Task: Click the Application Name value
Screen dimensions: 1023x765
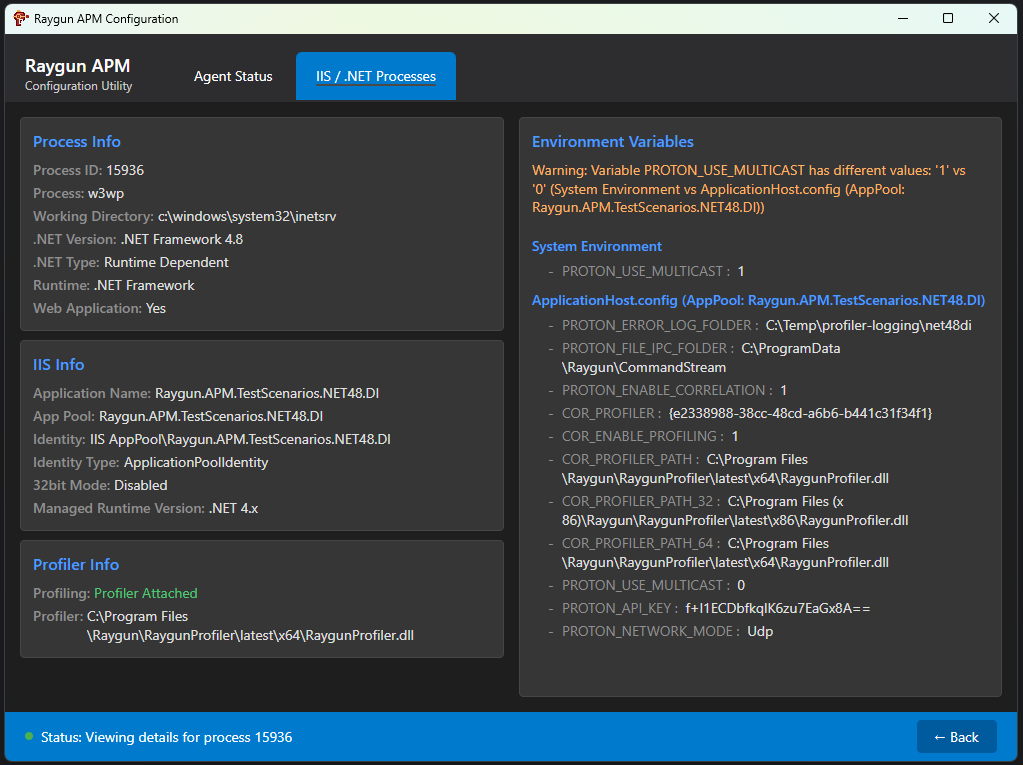Action: [x=267, y=393]
